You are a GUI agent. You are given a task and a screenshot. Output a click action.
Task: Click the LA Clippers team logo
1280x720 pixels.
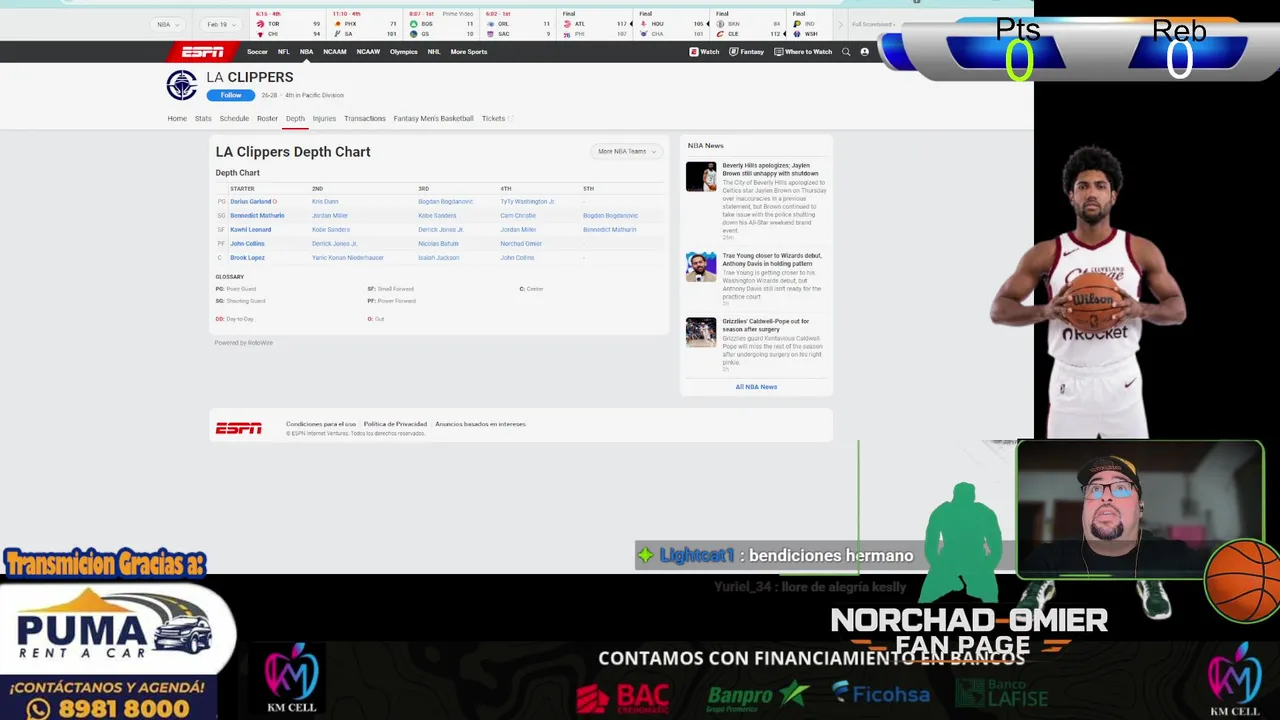click(x=182, y=85)
